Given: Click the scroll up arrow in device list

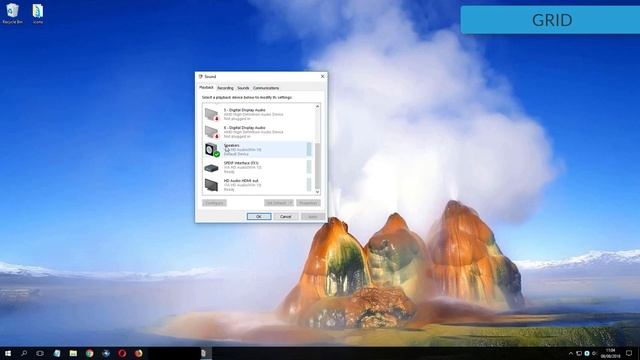Looking at the screenshot, I should click(x=318, y=107).
